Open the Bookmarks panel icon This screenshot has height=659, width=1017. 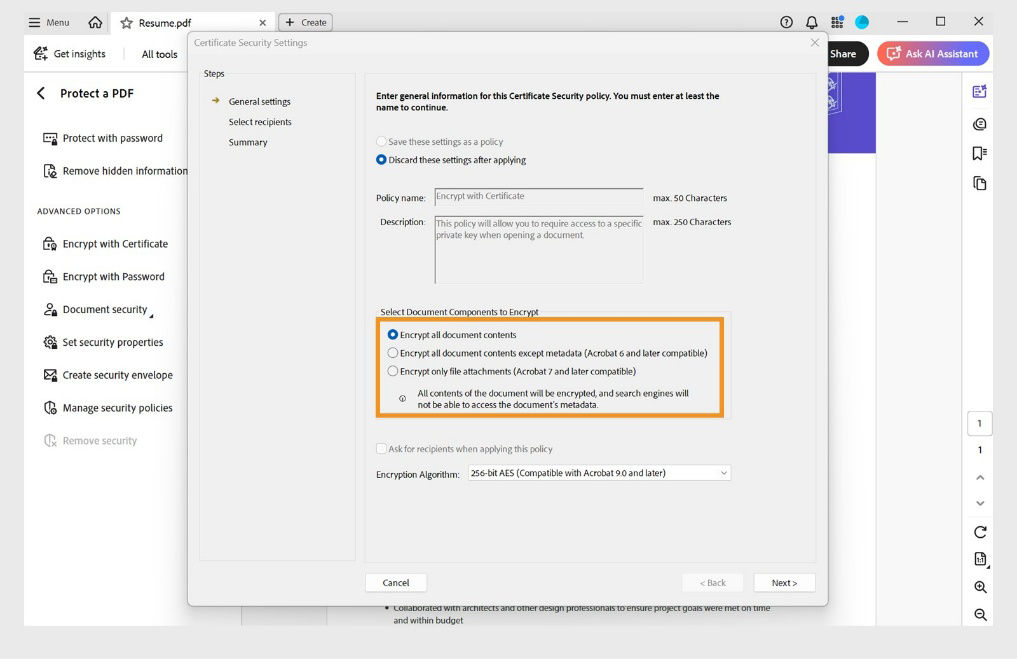coord(979,153)
